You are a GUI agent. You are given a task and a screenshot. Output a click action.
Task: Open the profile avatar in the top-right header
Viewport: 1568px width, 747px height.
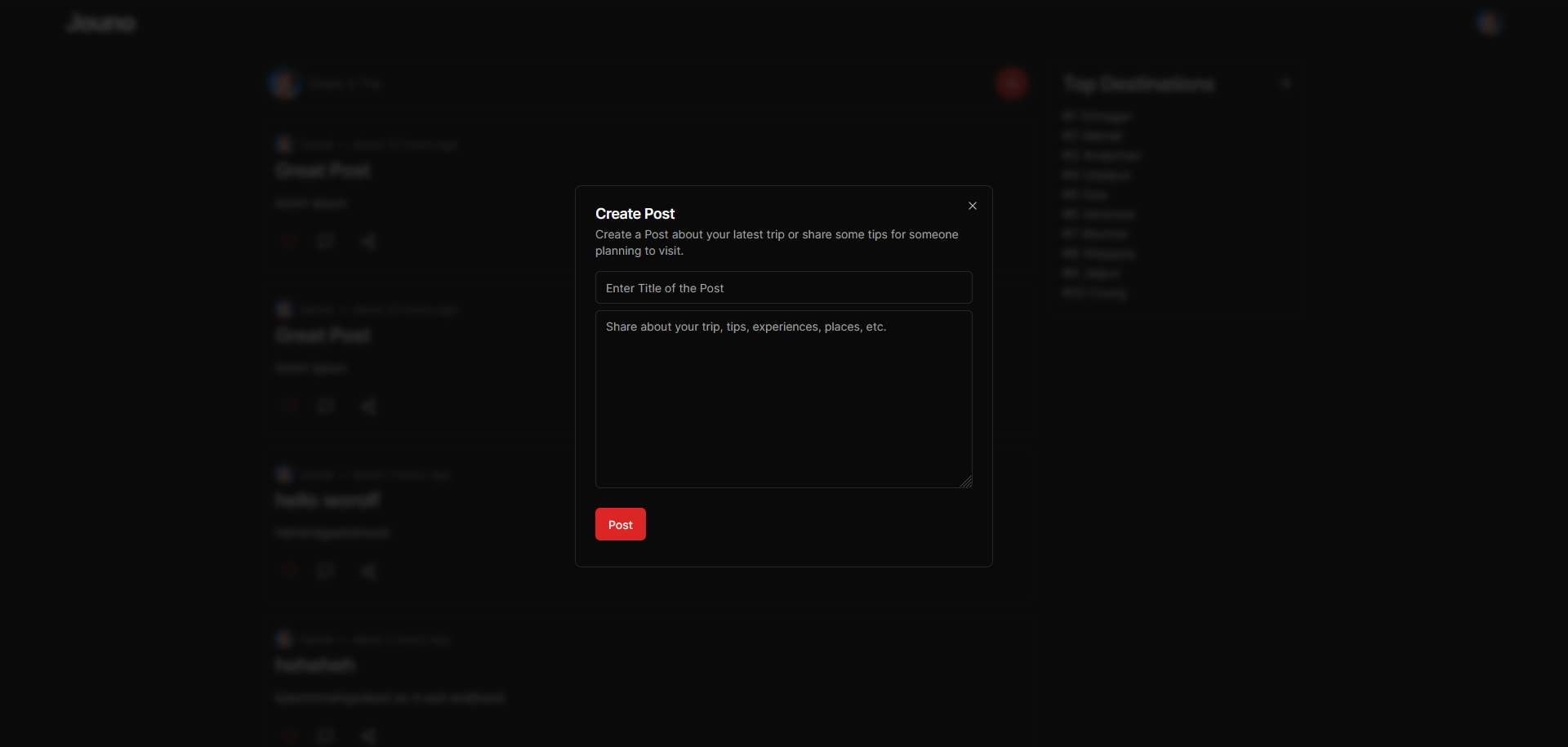pos(1489,23)
